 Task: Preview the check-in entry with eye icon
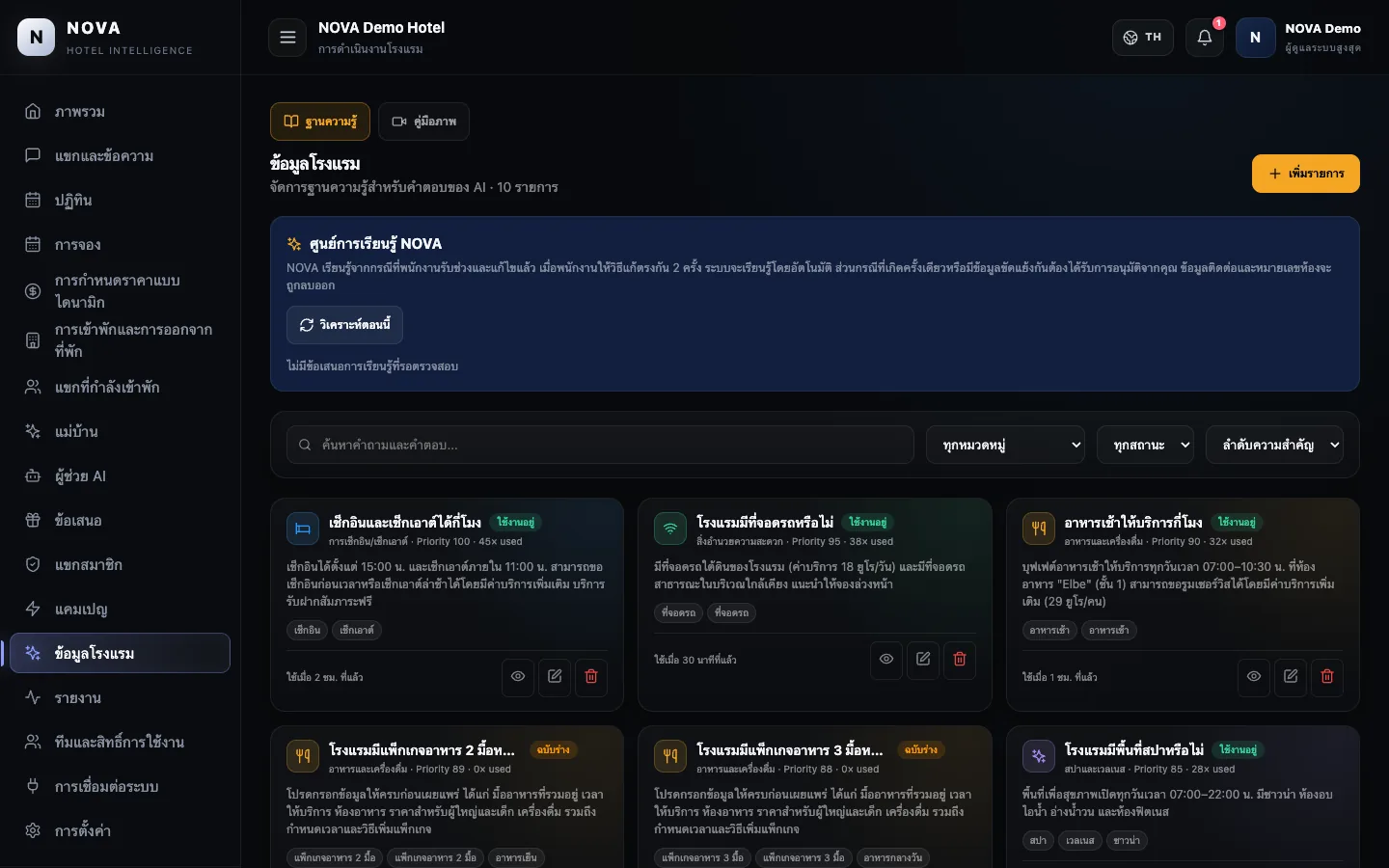pos(518,677)
